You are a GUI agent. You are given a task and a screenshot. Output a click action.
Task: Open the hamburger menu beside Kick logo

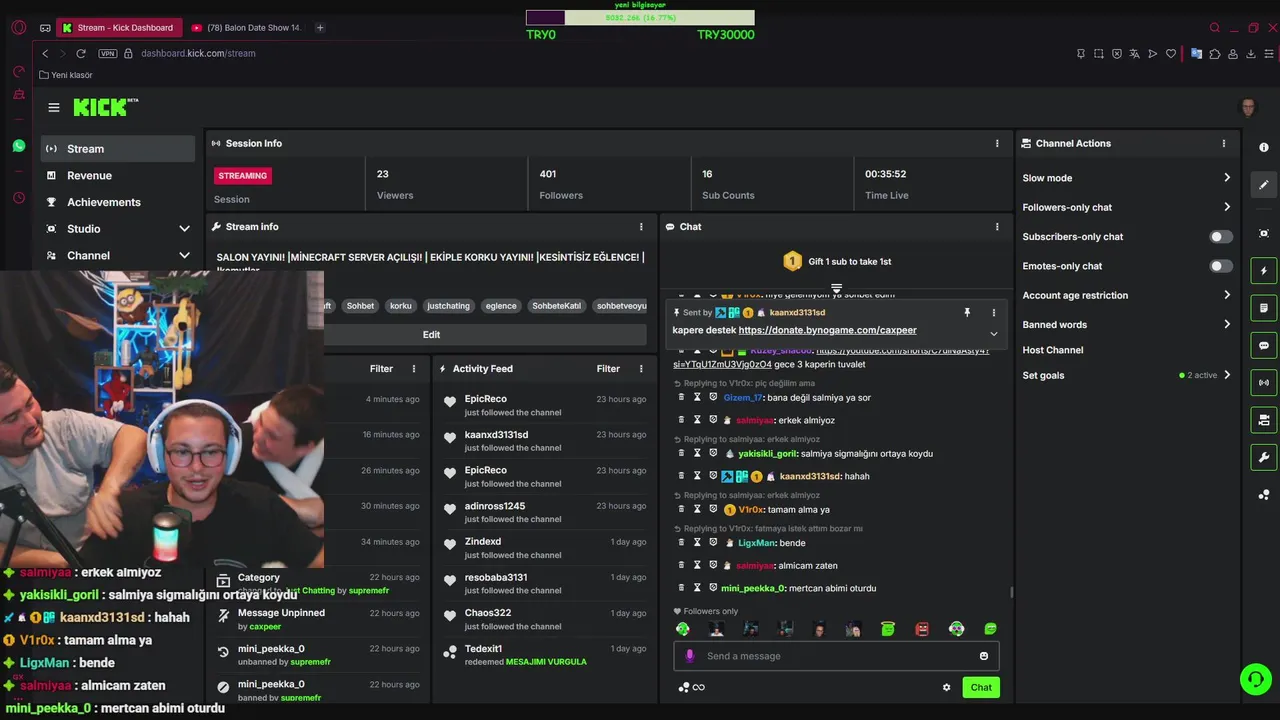54,108
